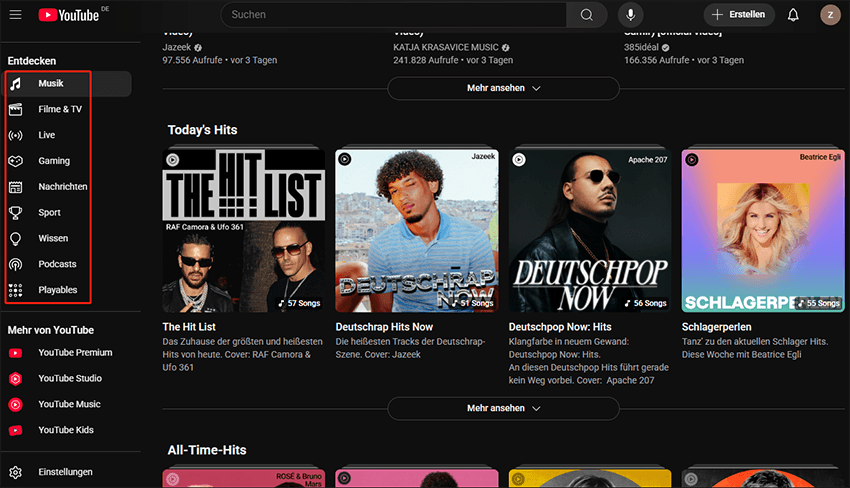
Task: Click playlist icon on The Hit List cover
Action: coord(172,159)
